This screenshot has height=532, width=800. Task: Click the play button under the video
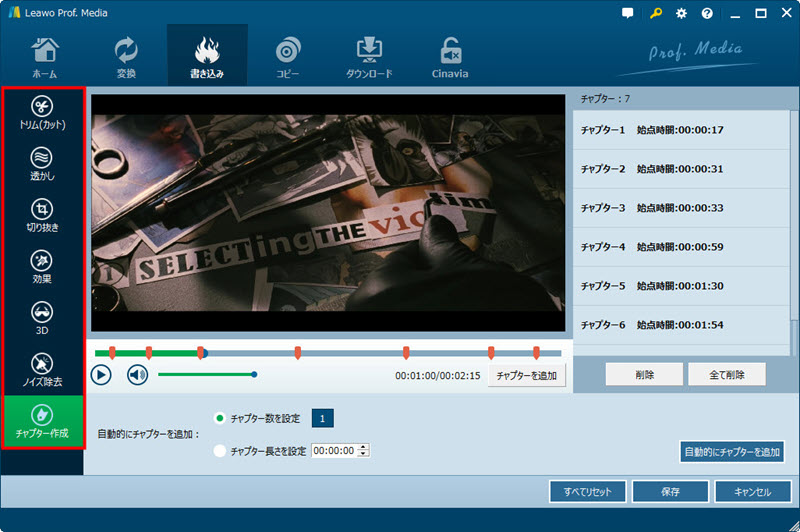tap(101, 375)
